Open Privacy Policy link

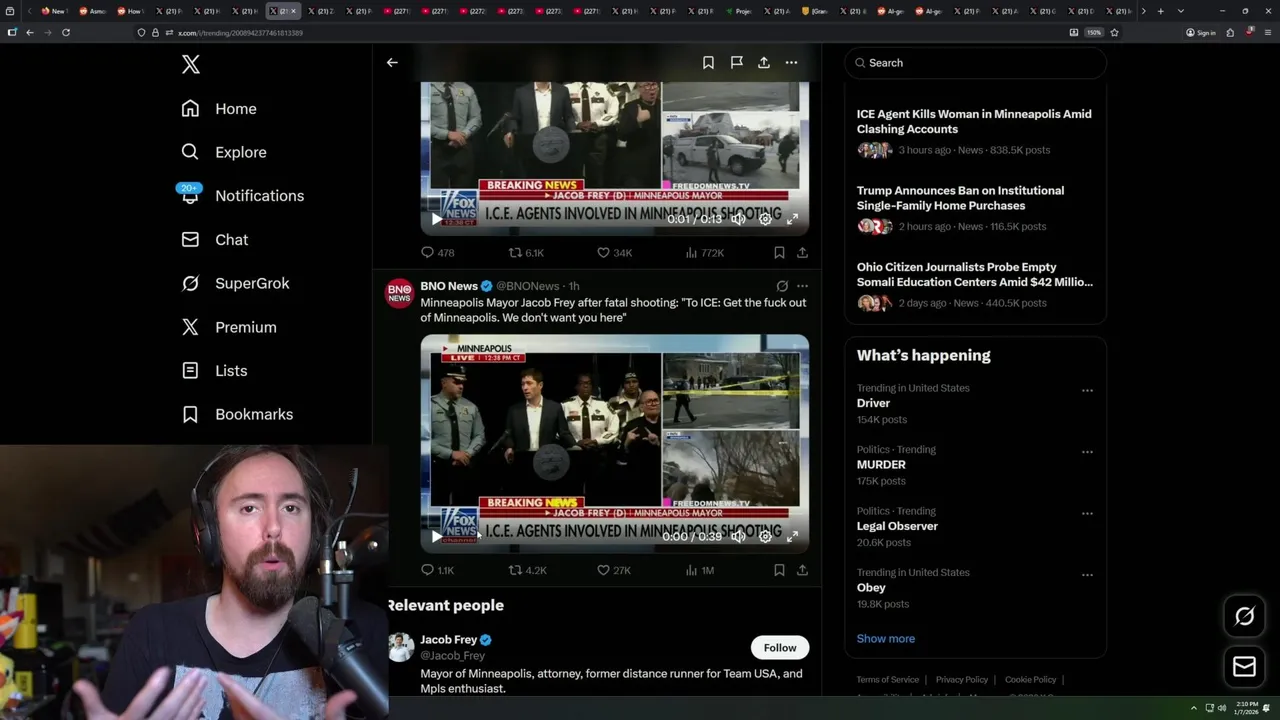(x=961, y=680)
